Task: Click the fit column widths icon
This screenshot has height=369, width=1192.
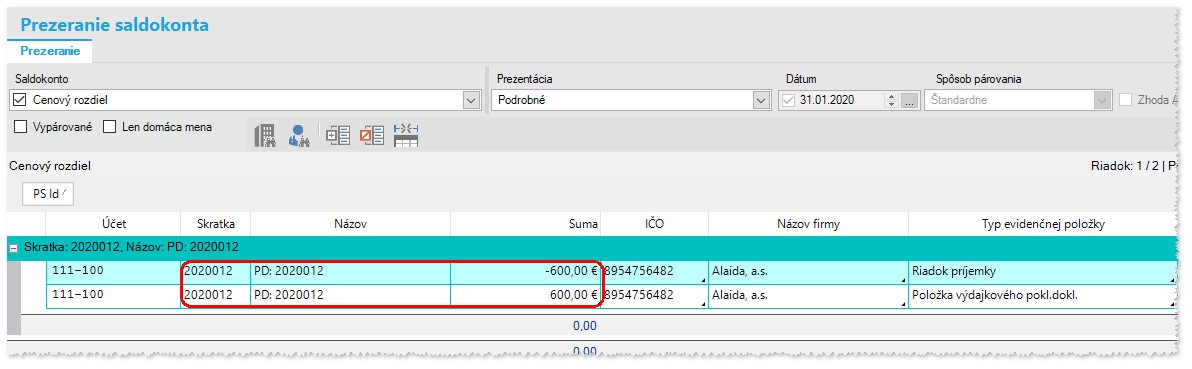Action: (407, 135)
